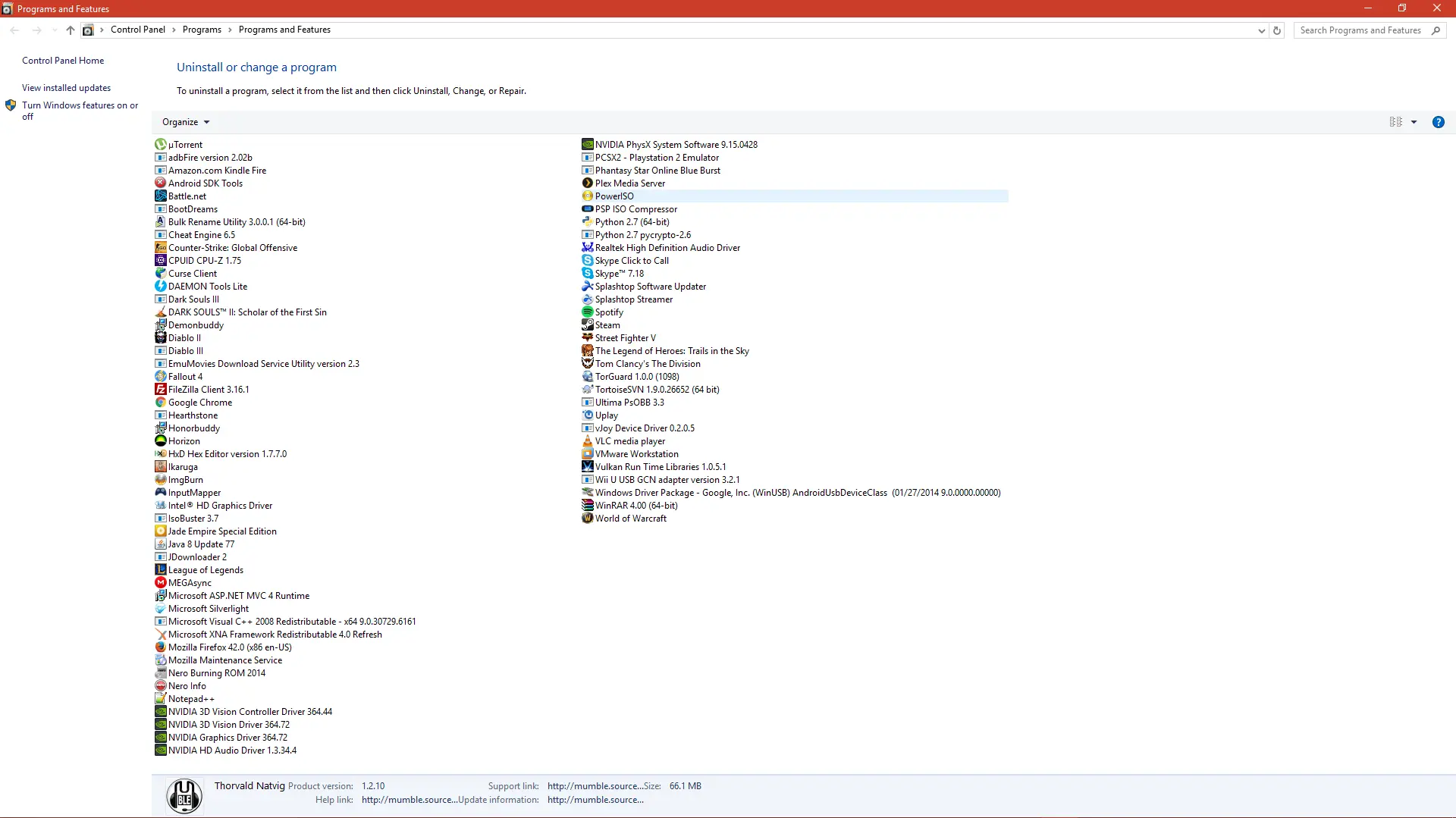
Task: Select Street Fighter V entry
Action: click(x=619, y=337)
